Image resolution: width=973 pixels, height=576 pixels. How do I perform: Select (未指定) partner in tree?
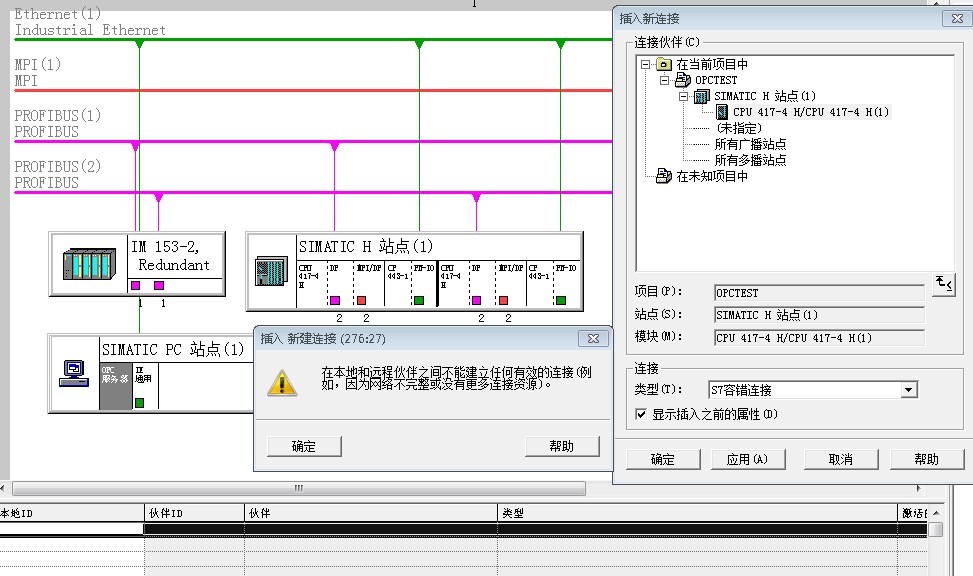tap(738, 128)
